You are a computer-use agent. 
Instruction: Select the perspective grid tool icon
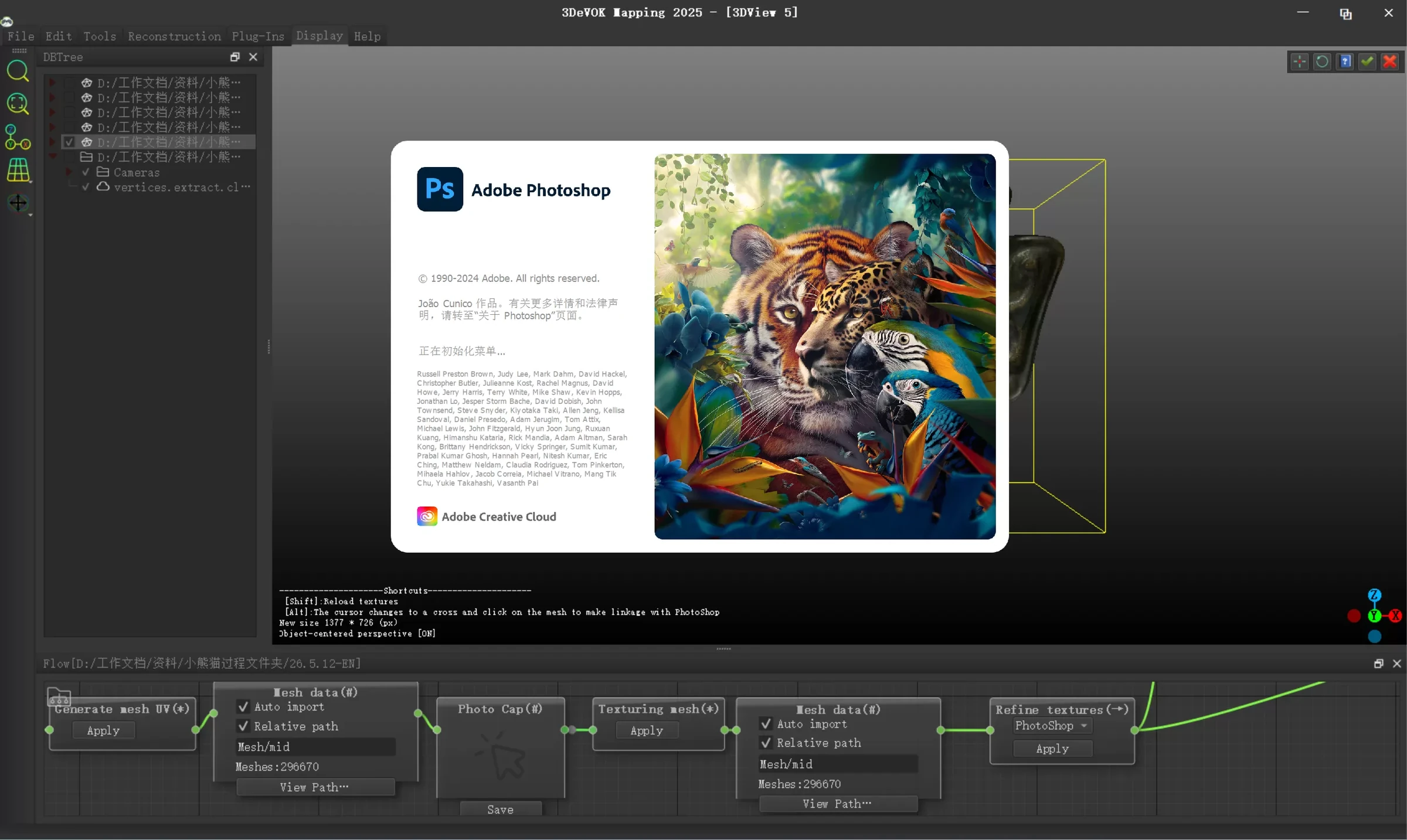pyautogui.click(x=18, y=170)
